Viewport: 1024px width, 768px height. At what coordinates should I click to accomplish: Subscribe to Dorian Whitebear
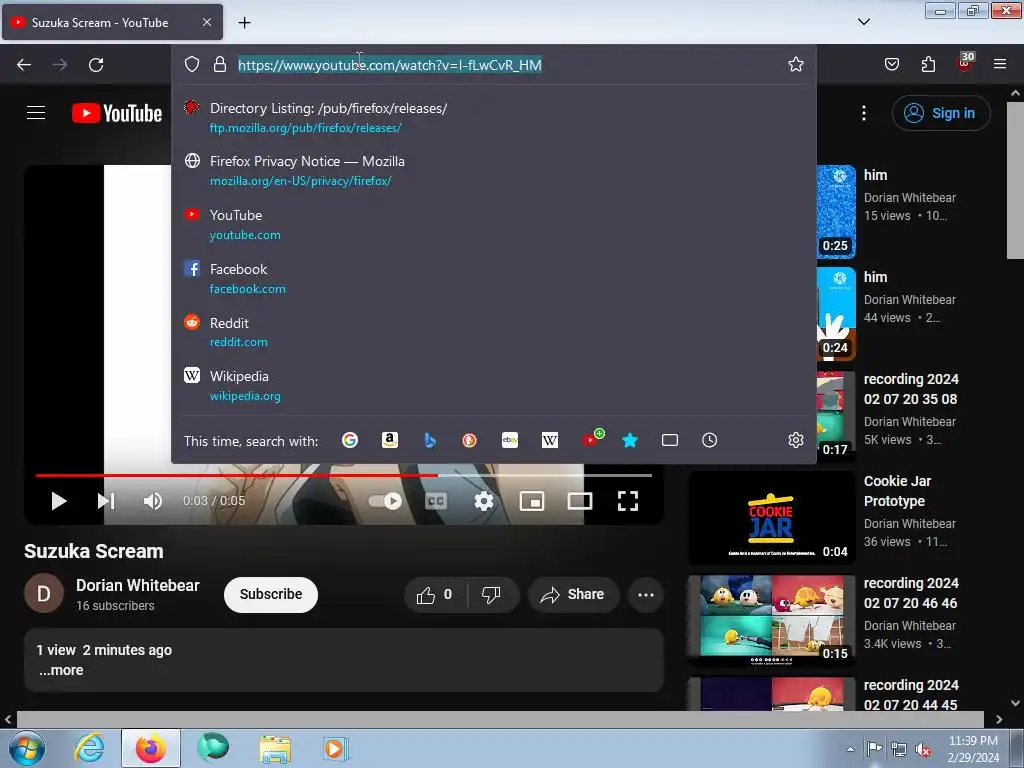[270, 594]
